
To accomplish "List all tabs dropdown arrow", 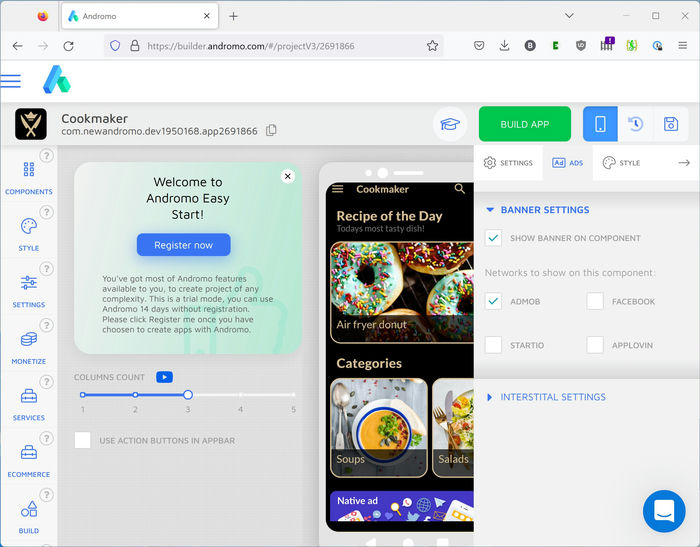I will pyautogui.click(x=569, y=16).
